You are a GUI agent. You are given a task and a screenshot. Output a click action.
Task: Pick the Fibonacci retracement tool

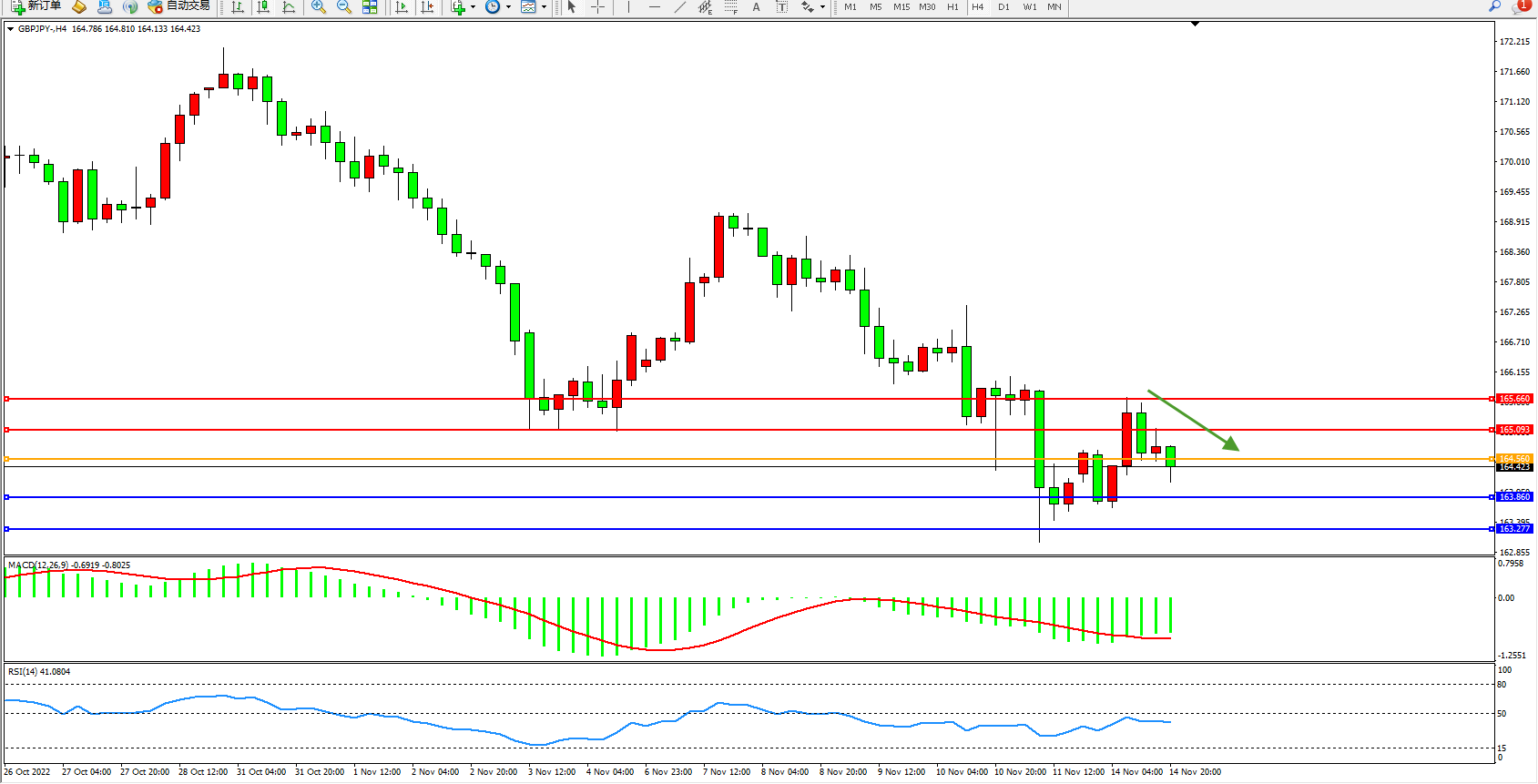[730, 7]
